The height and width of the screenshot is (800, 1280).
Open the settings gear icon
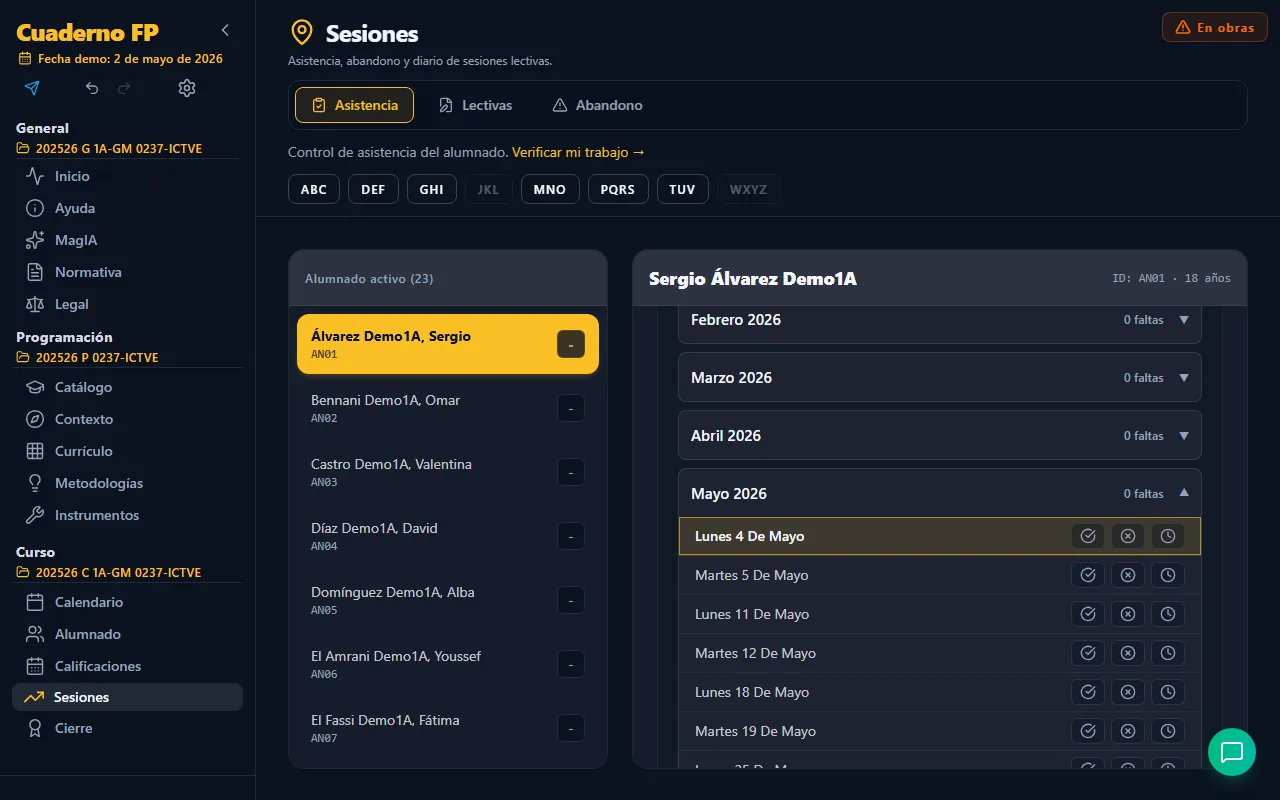187,88
